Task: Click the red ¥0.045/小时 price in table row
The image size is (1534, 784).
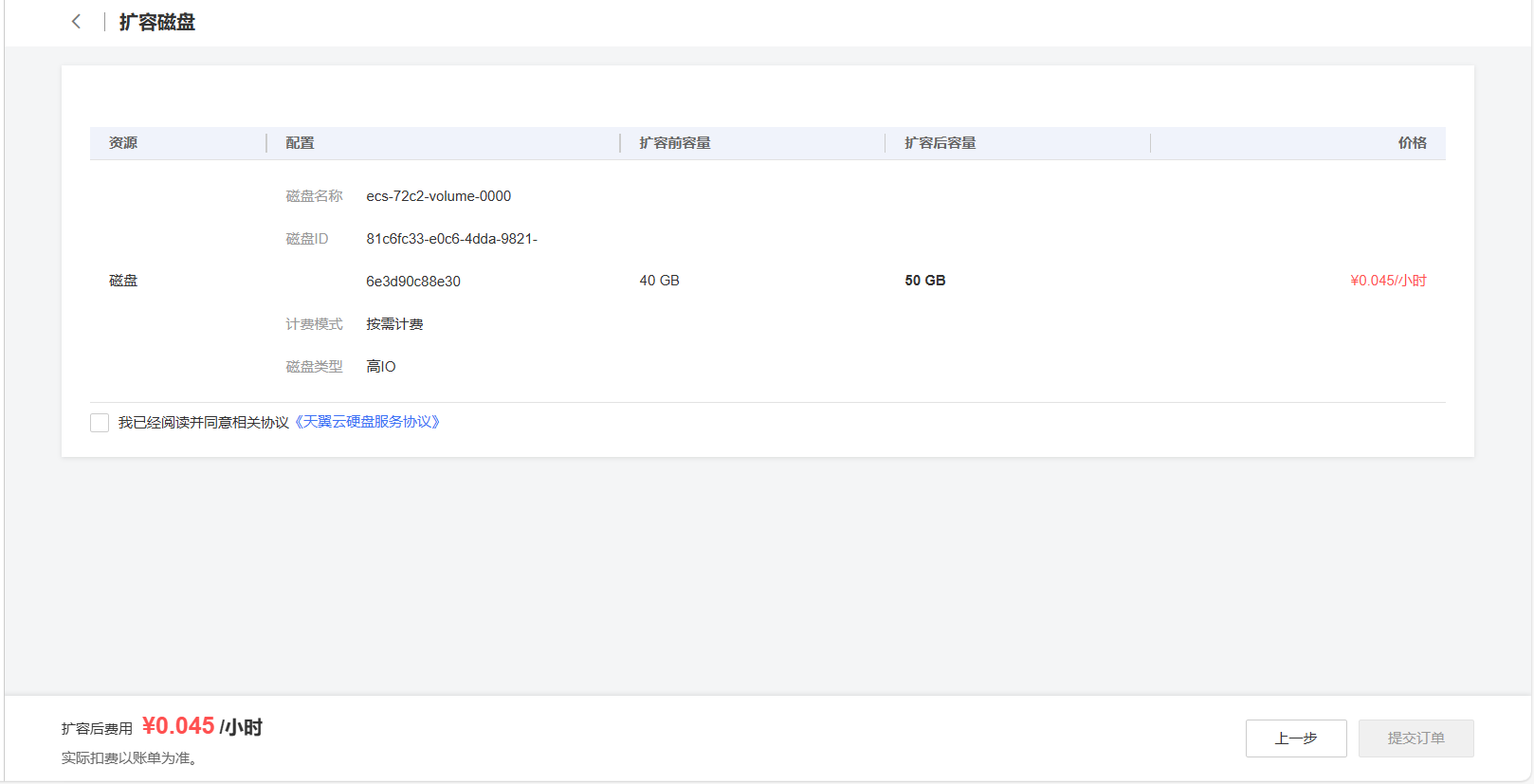Action: (x=1388, y=281)
